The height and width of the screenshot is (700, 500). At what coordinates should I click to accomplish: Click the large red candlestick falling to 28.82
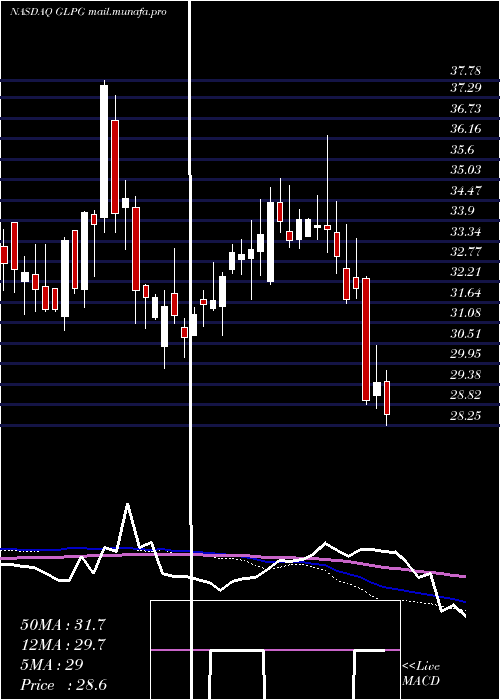pyautogui.click(x=366, y=339)
